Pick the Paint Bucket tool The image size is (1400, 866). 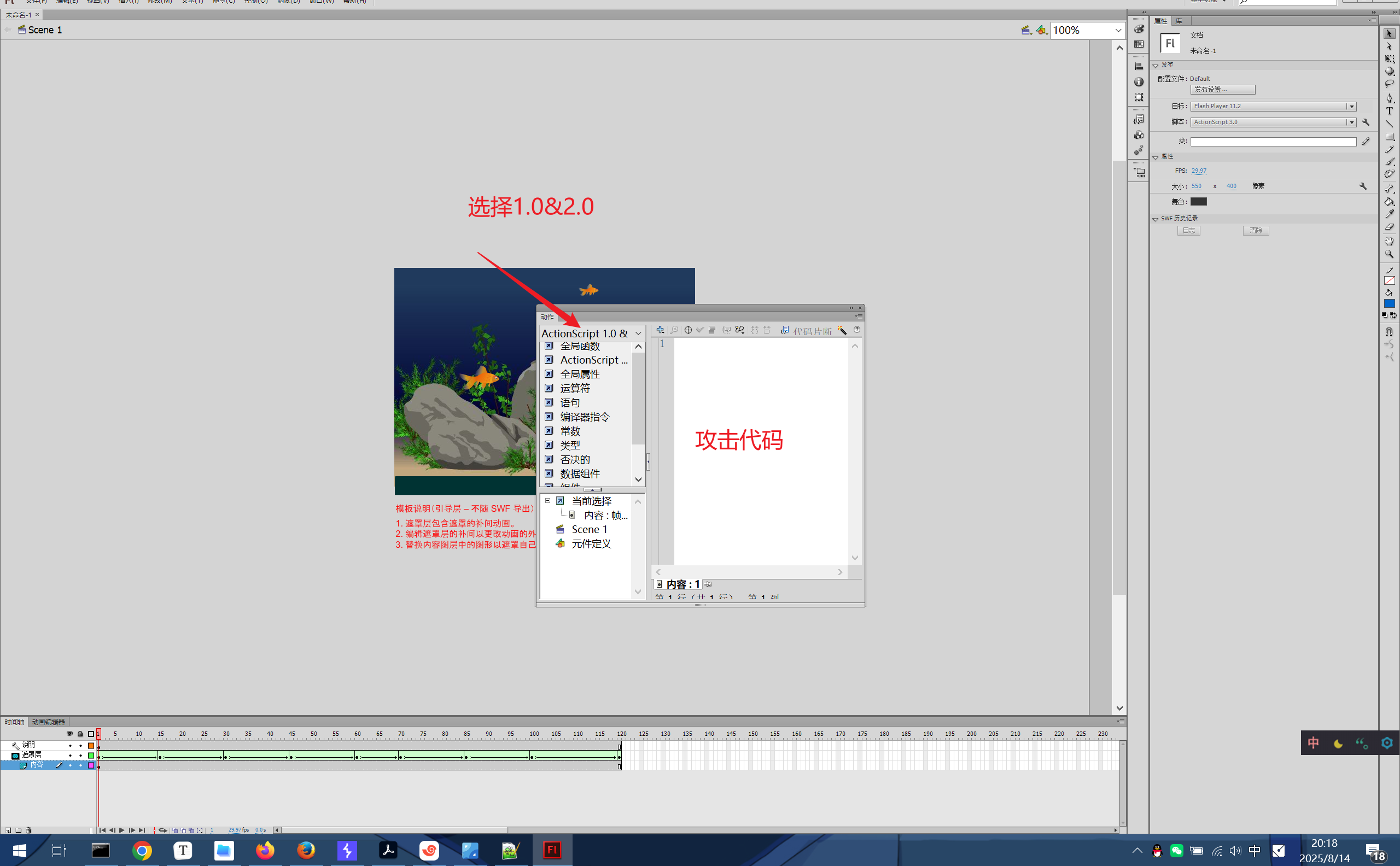(x=1389, y=201)
